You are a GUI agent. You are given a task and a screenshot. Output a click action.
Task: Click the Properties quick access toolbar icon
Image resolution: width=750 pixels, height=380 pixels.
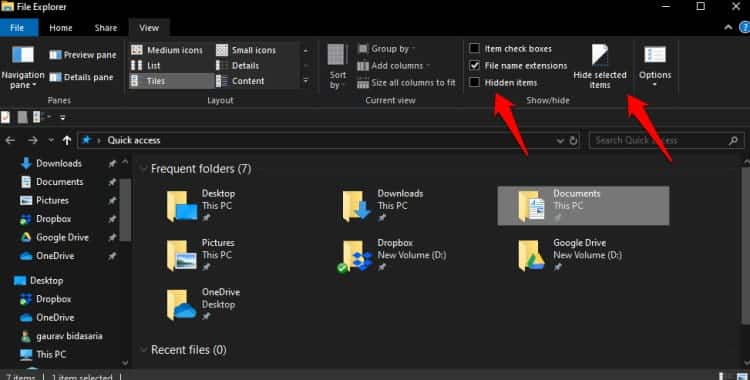tap(6, 117)
